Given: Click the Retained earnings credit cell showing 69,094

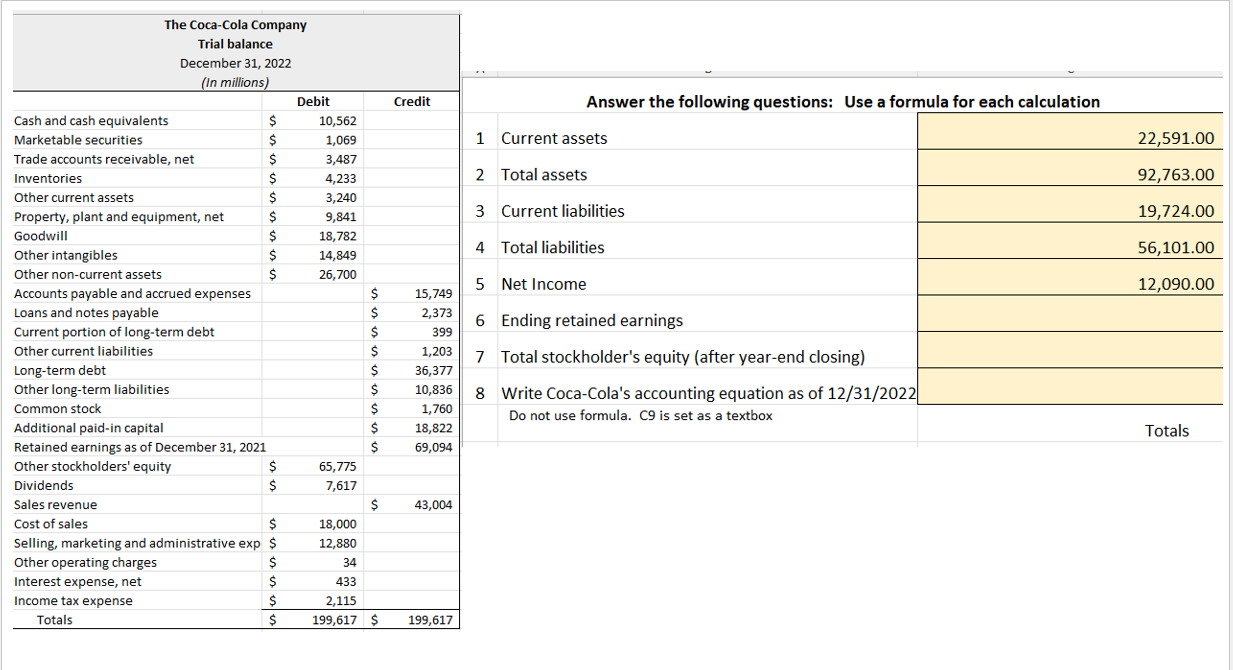Looking at the screenshot, I should 432,447.
